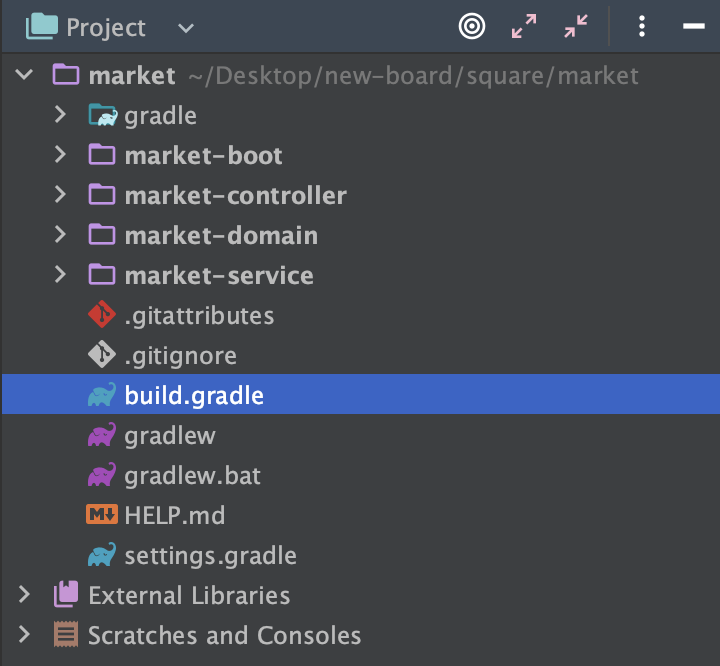Click the market root folder icon

[66, 74]
